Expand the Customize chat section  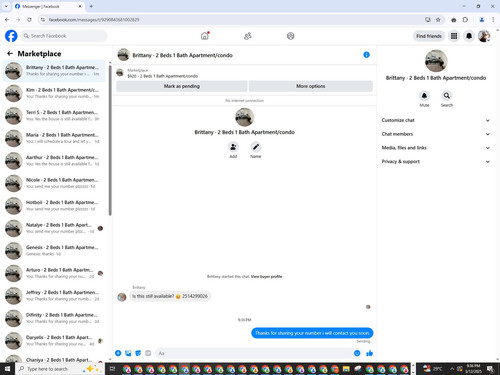436,120
